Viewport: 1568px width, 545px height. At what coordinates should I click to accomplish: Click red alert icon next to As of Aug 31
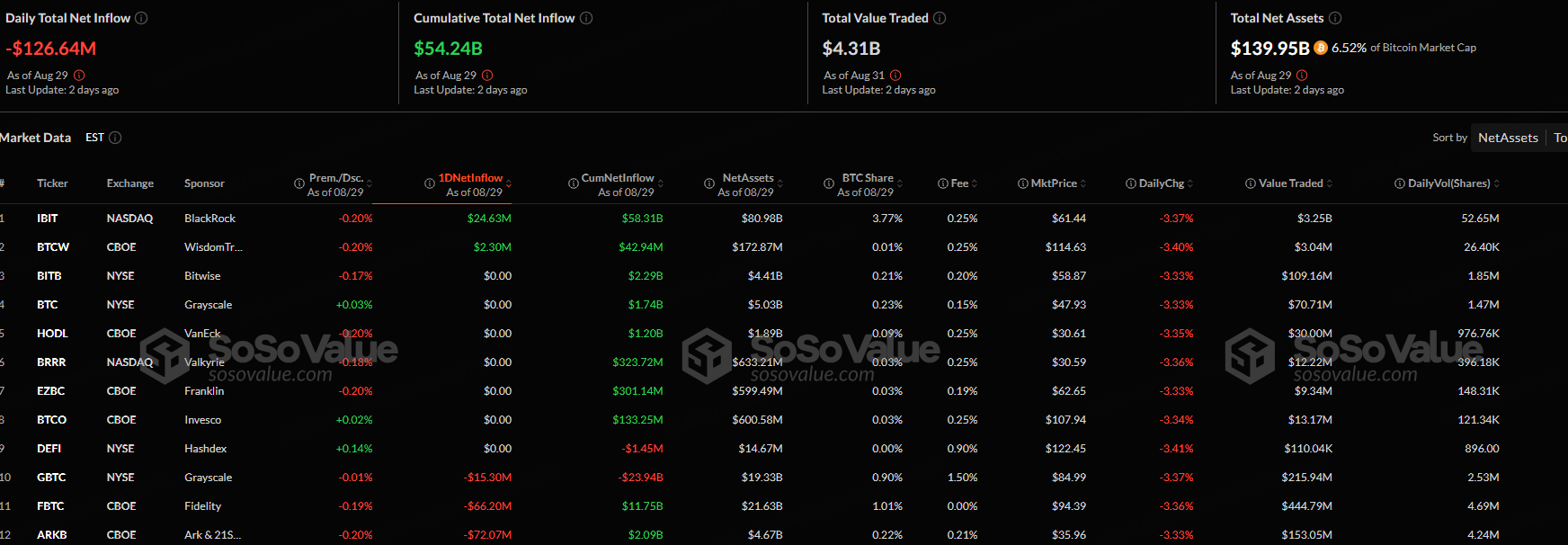895,76
